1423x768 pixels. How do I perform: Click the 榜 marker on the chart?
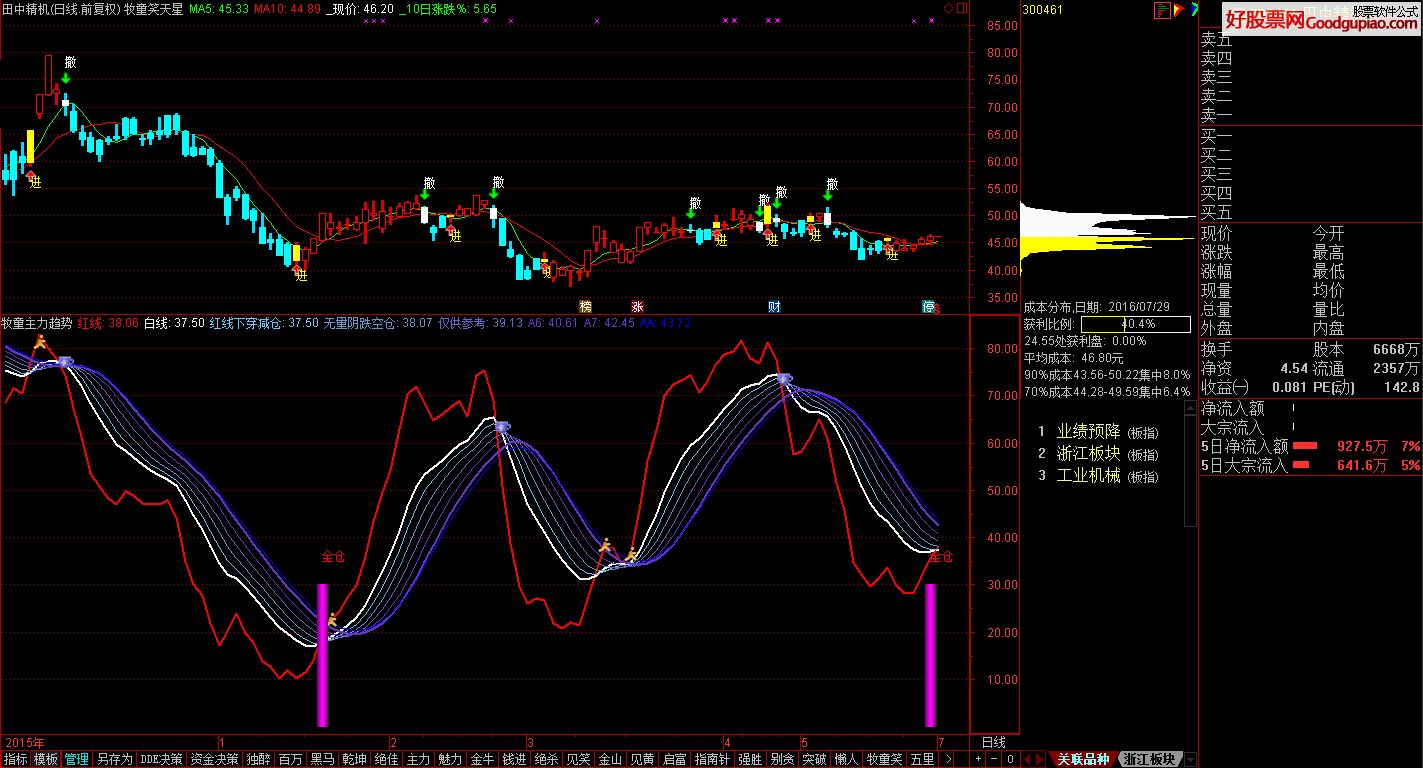[586, 306]
